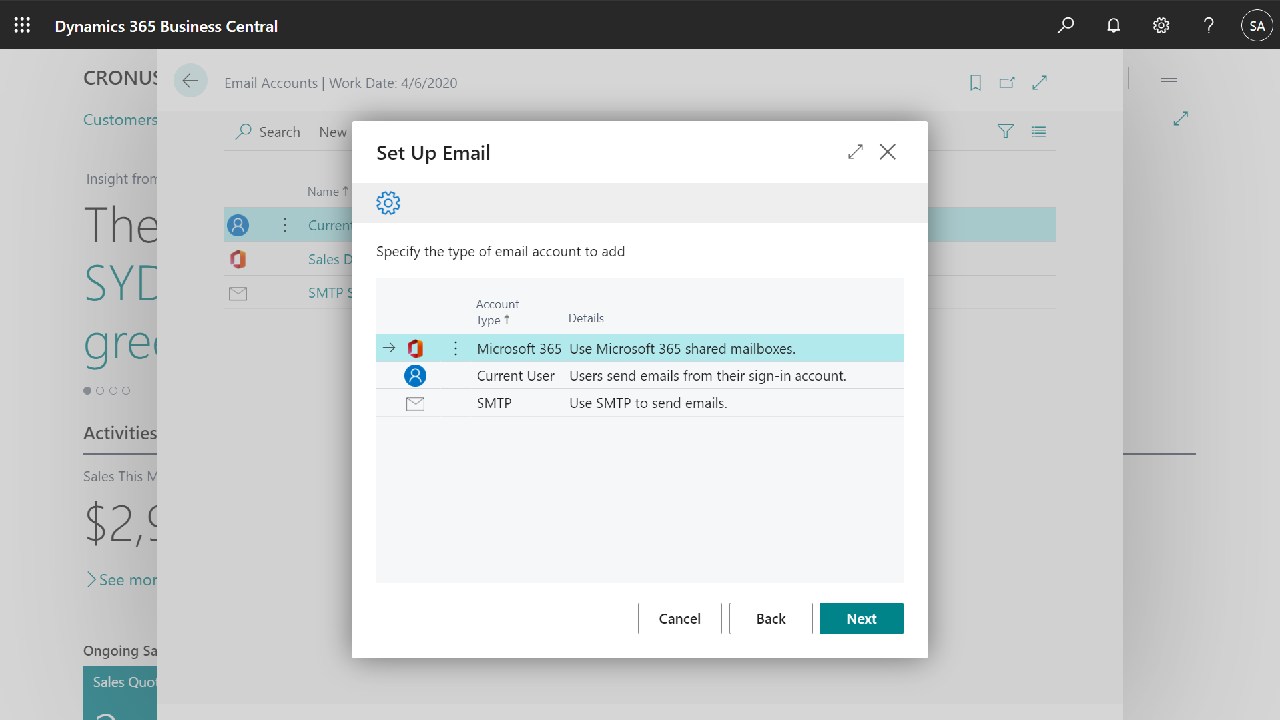
Task: Open the notifications bell
Action: 1113,25
